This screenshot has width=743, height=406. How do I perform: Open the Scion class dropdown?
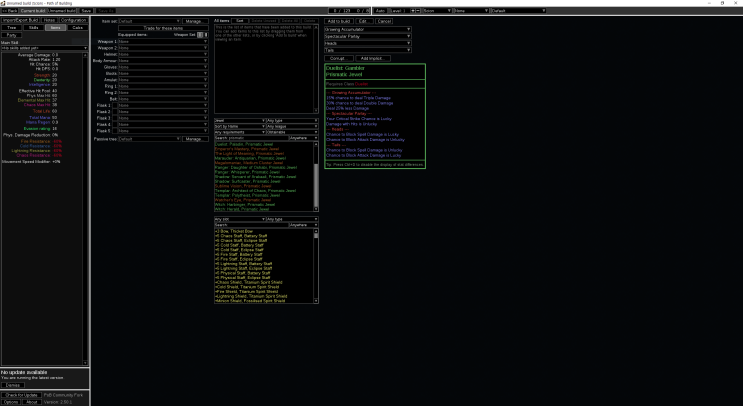pos(437,10)
